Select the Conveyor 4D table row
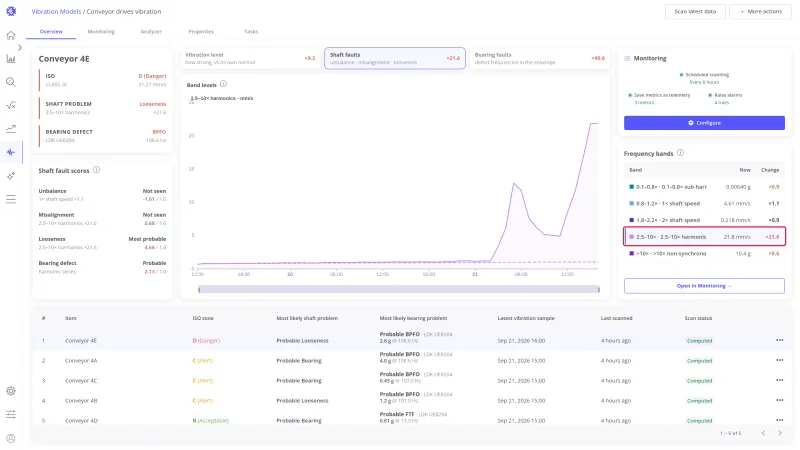The height and width of the screenshot is (450, 800). (x=412, y=420)
